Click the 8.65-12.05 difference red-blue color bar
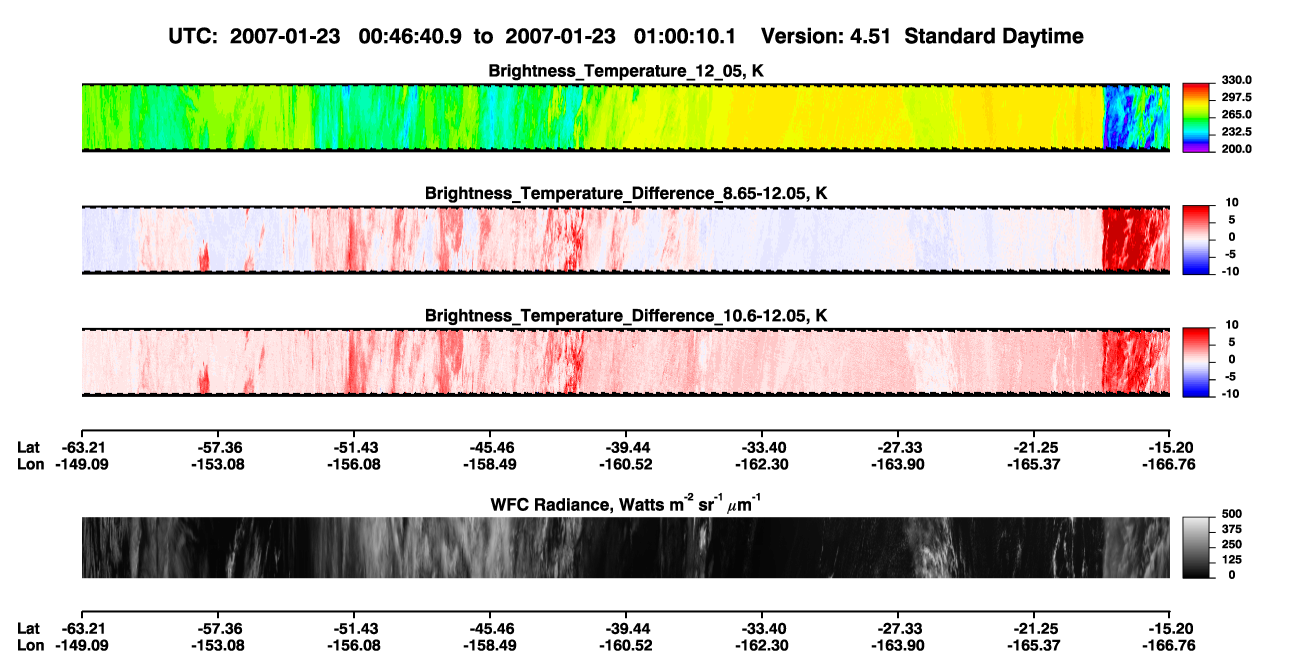Image resolution: width=1300 pixels, height=667 pixels. [x=1196, y=238]
